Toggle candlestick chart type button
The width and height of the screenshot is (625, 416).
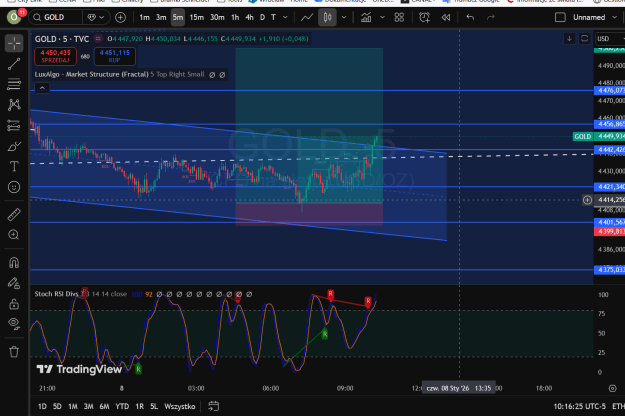coord(327,17)
